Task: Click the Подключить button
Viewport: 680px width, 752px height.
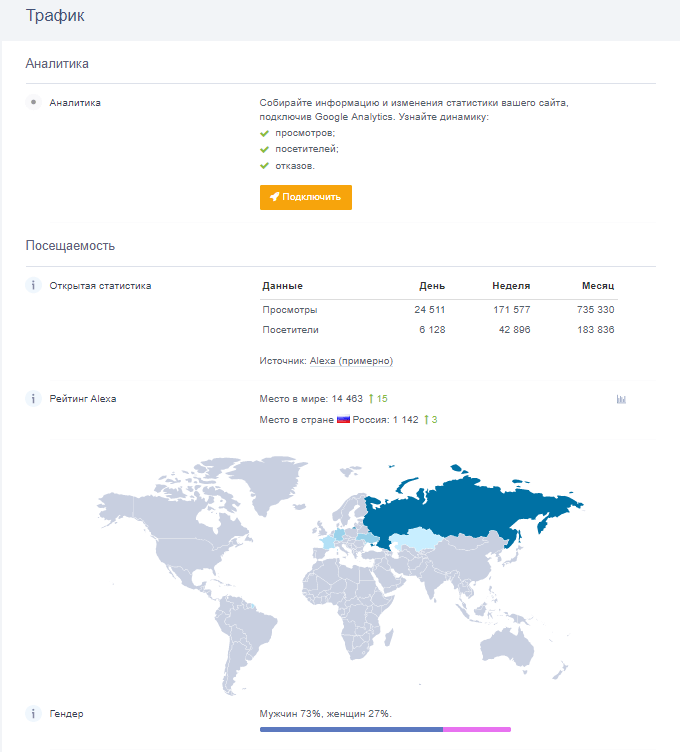Action: coord(305,197)
